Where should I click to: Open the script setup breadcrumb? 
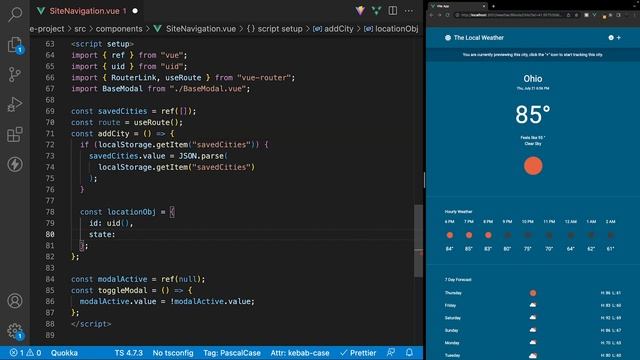[275, 29]
